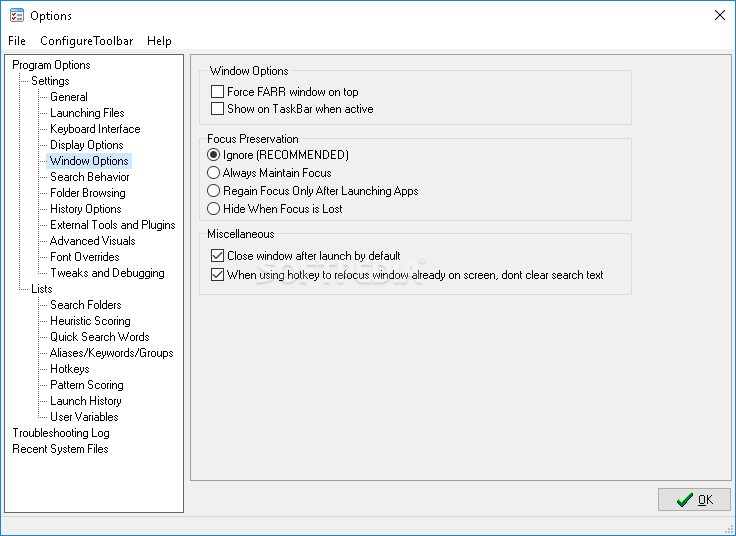Open Folder Browsing settings
This screenshot has height=536, width=736.
(88, 192)
